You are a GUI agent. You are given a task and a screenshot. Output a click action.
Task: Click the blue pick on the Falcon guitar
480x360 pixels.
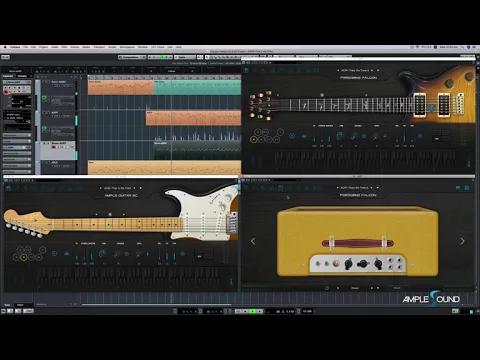(431, 108)
